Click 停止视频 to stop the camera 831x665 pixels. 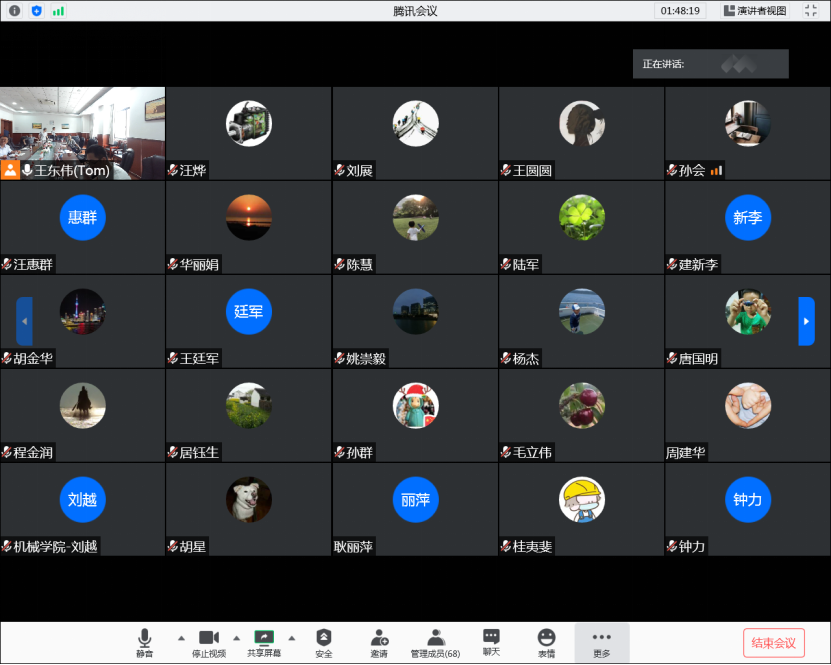click(208, 642)
